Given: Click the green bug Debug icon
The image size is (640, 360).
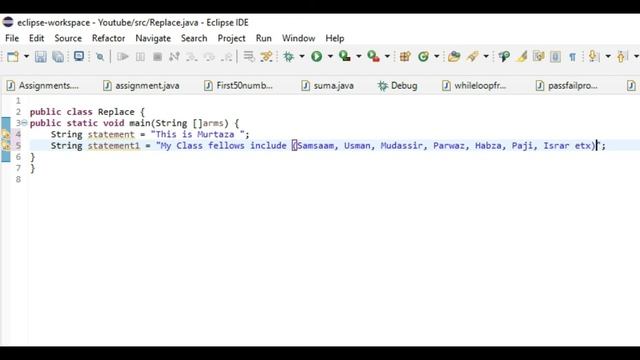Looking at the screenshot, I should [289, 56].
